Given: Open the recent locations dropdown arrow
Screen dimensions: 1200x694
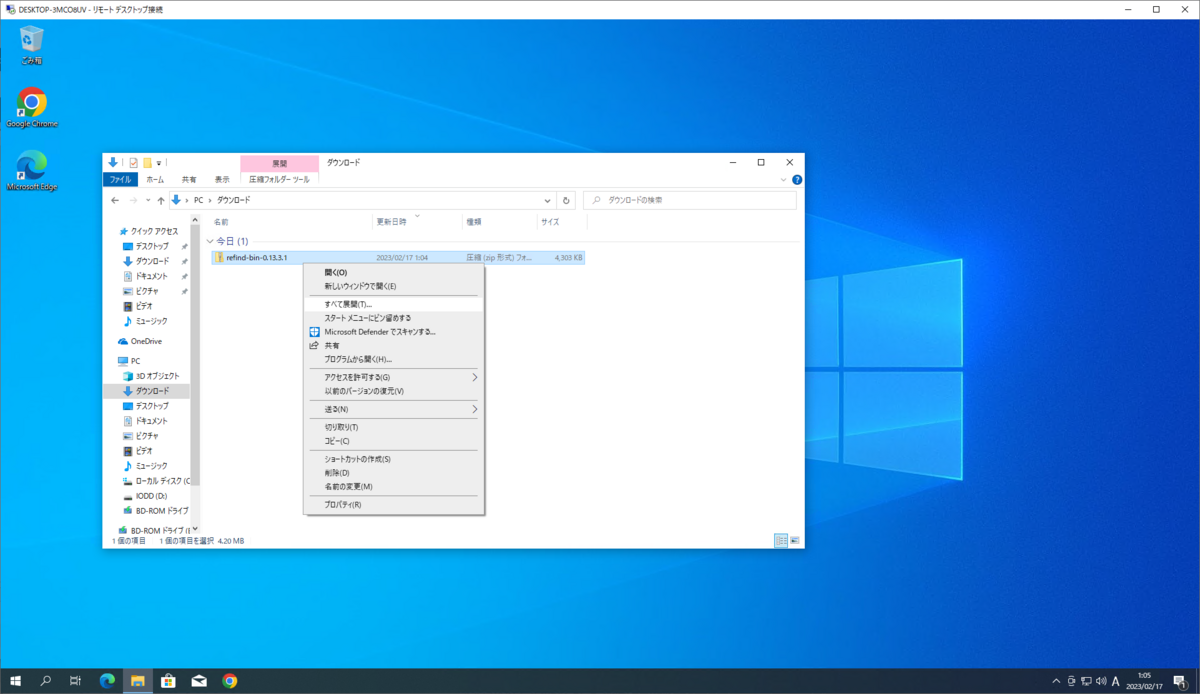Looking at the screenshot, I should 148,200.
